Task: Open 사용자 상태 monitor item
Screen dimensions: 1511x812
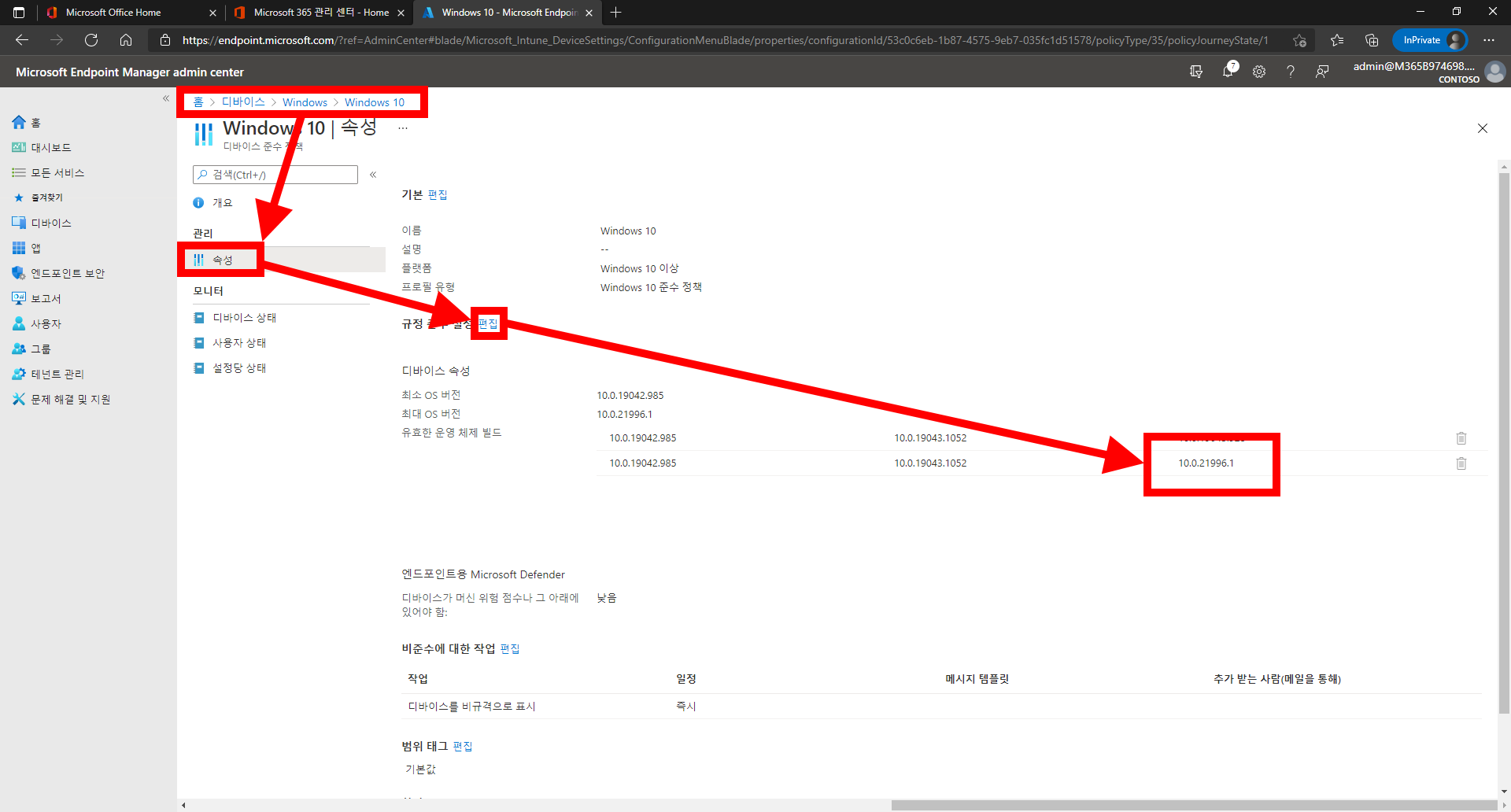Action: click(x=239, y=343)
